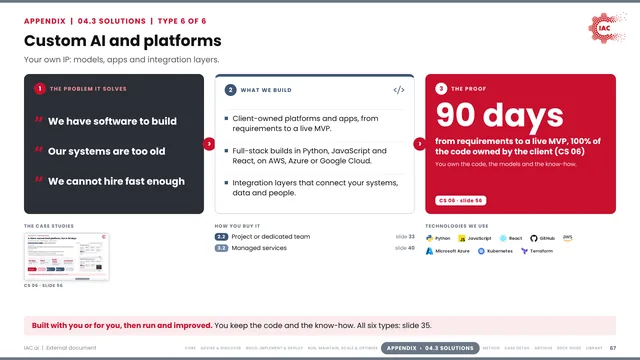Click the AWS logo icon
The width and height of the screenshot is (640, 360).
pyautogui.click(x=567, y=238)
